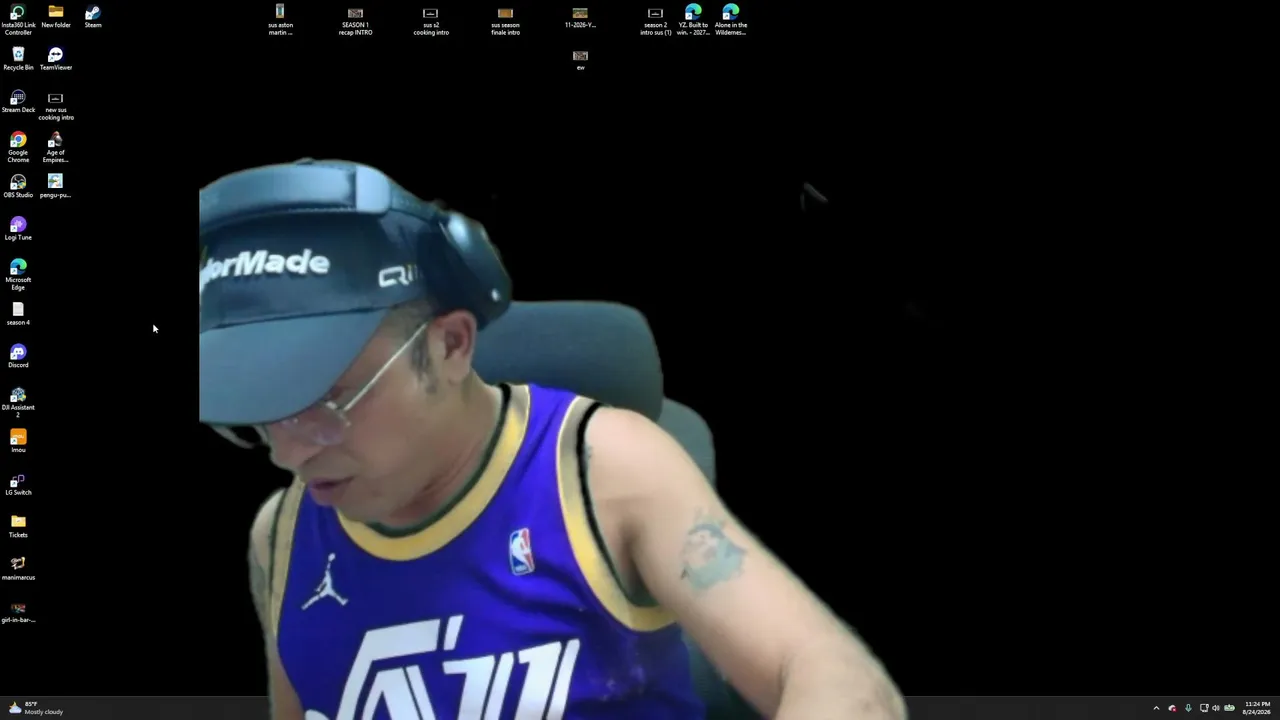
Task: Select the Stream Deck desktop shortcut
Action: coord(18,102)
